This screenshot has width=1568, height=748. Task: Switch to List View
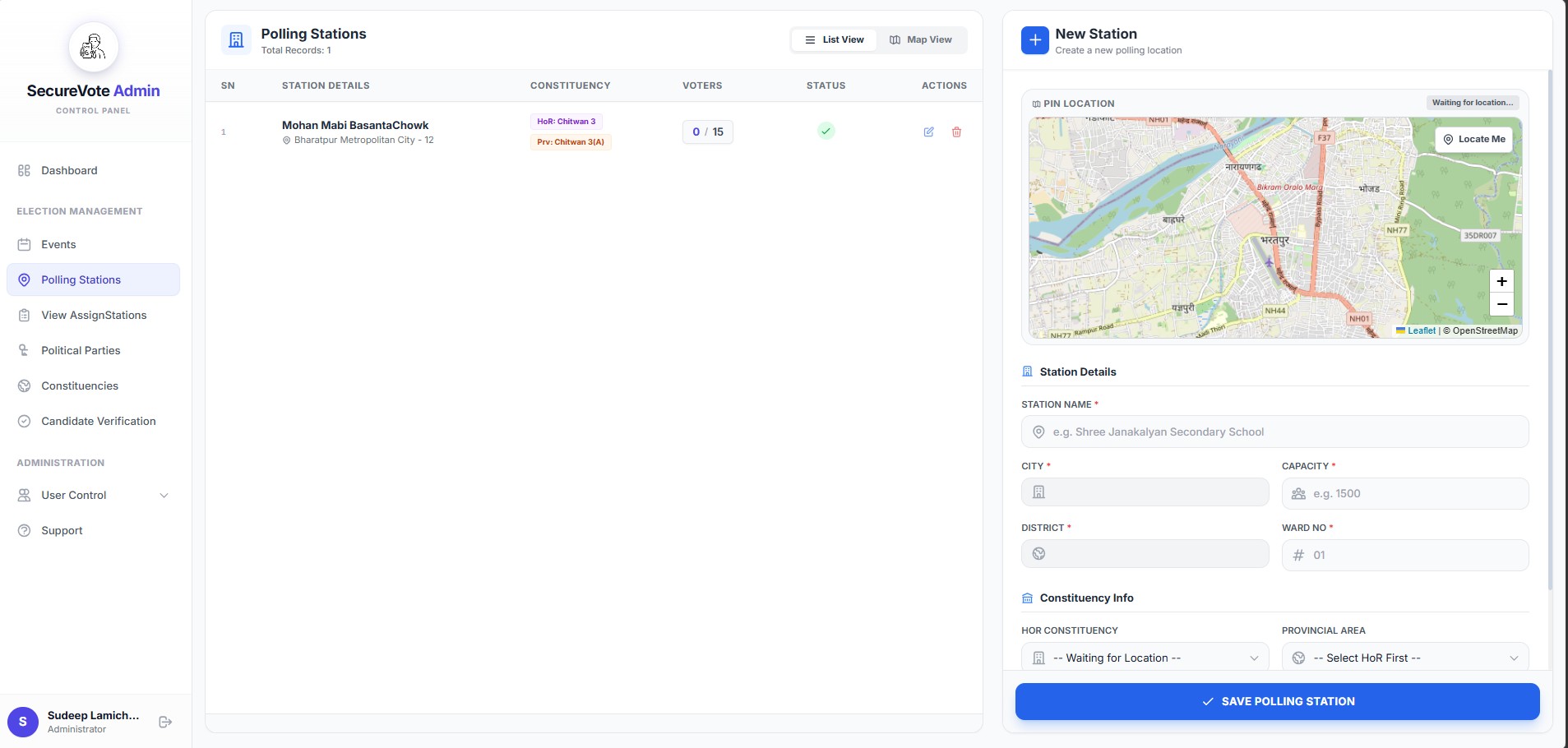click(834, 39)
